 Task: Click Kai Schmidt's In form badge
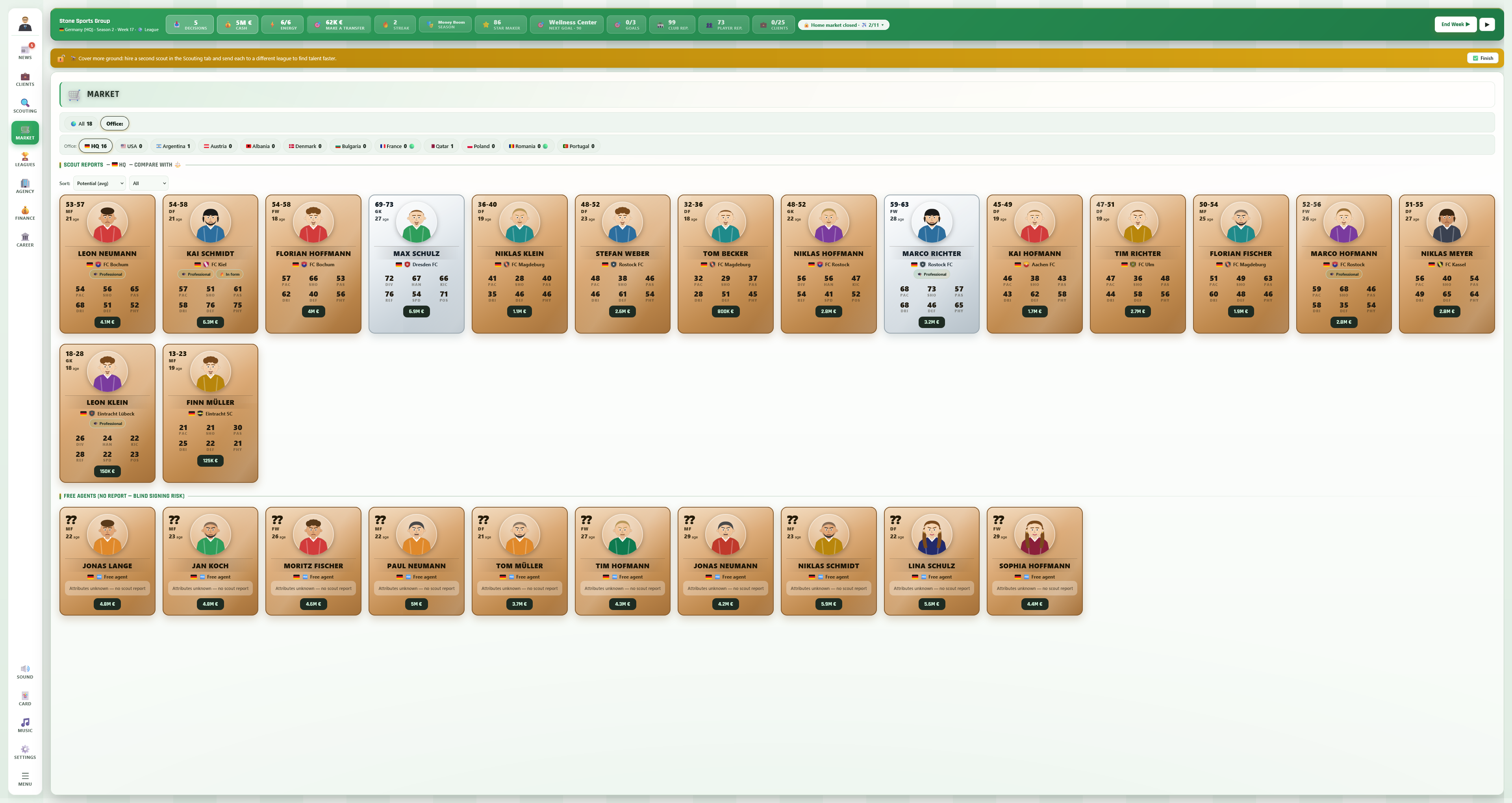click(x=230, y=274)
